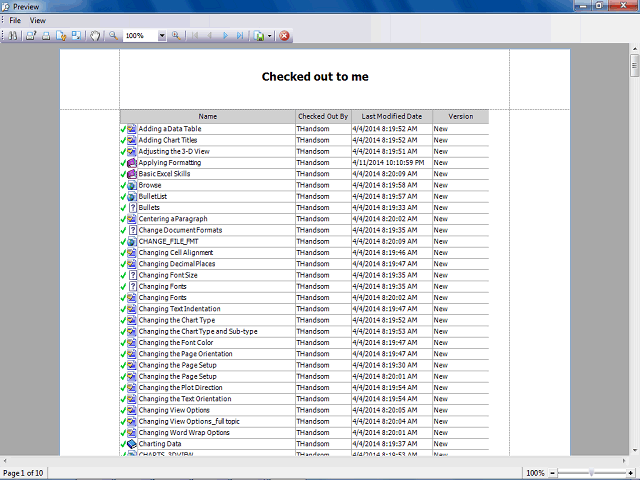Click the 'Page 1 of 10' status text
The height and width of the screenshot is (480, 640).
coord(23,473)
